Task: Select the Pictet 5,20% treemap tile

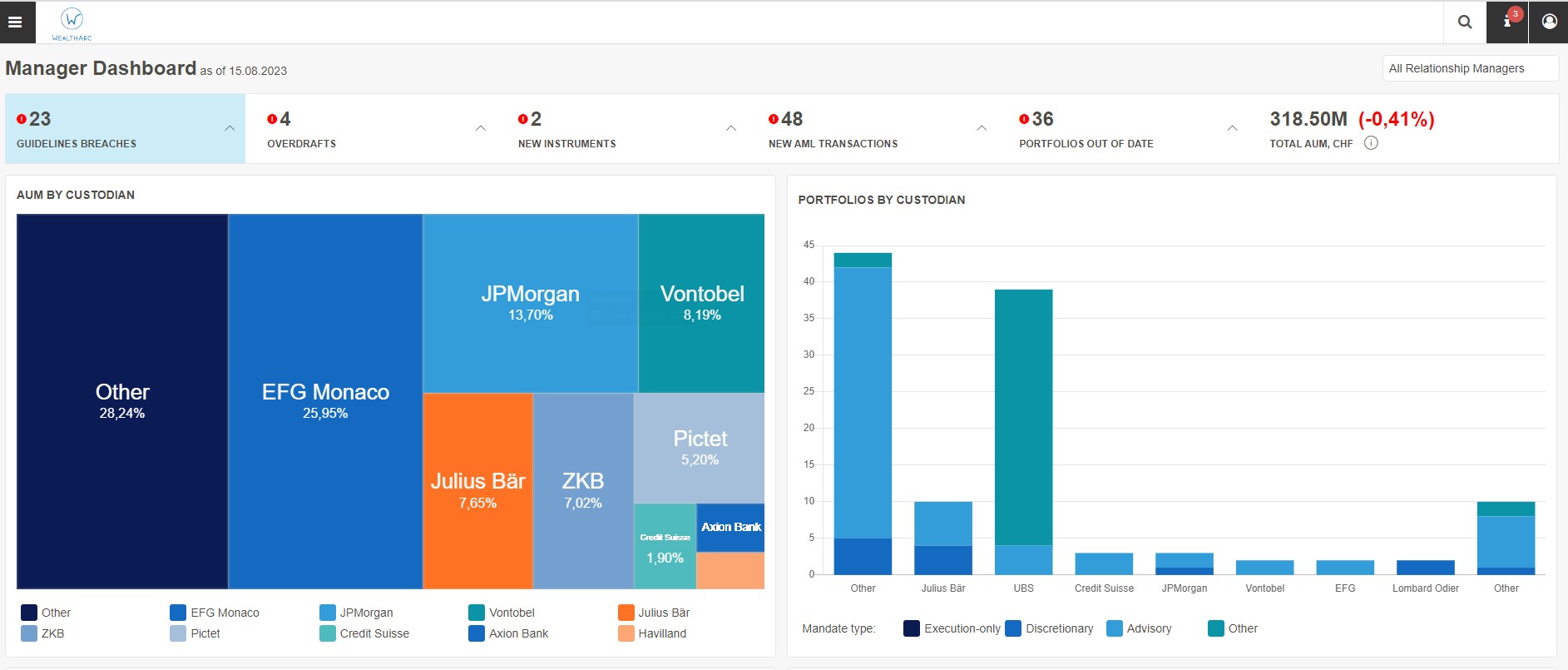Action: 700,448
